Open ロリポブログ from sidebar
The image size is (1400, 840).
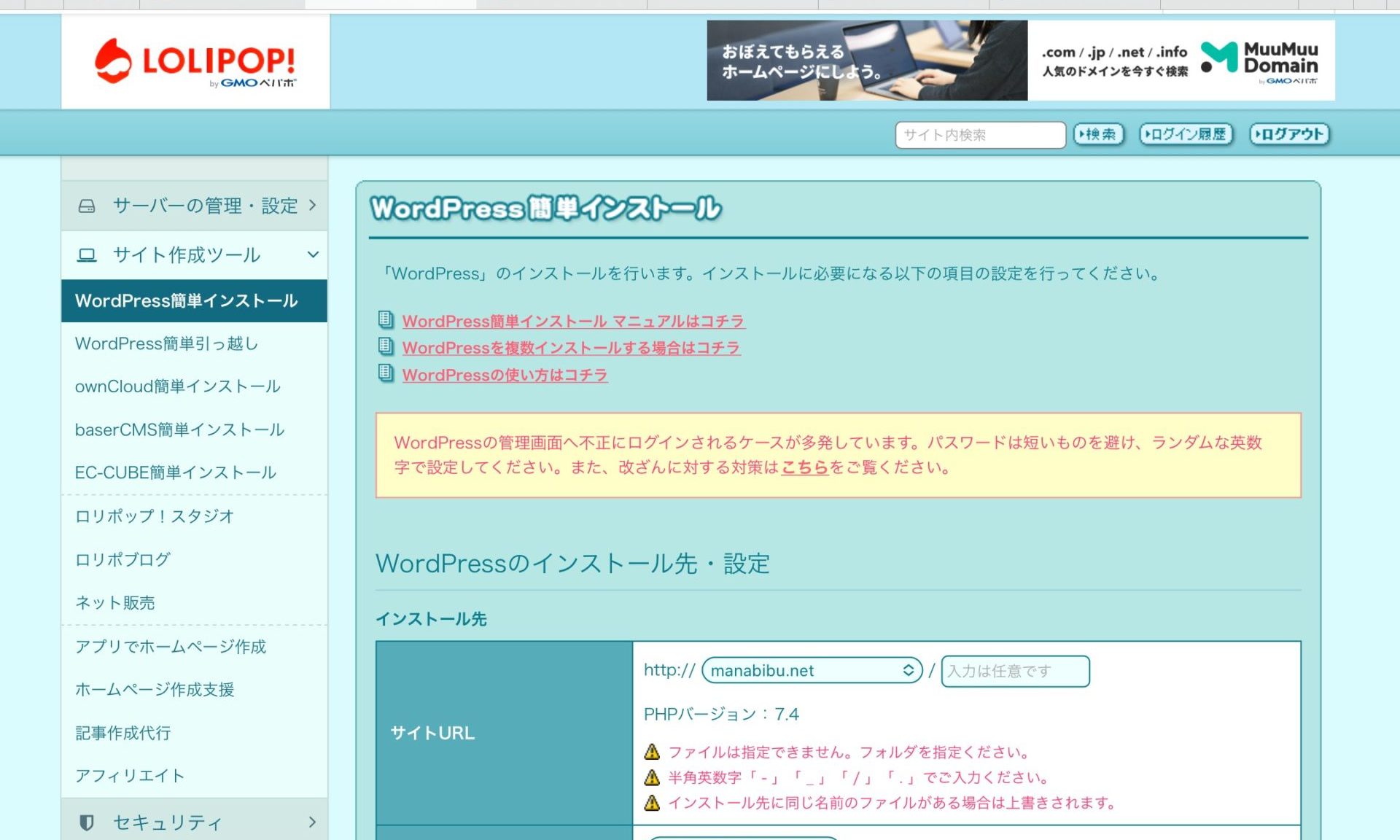point(122,559)
